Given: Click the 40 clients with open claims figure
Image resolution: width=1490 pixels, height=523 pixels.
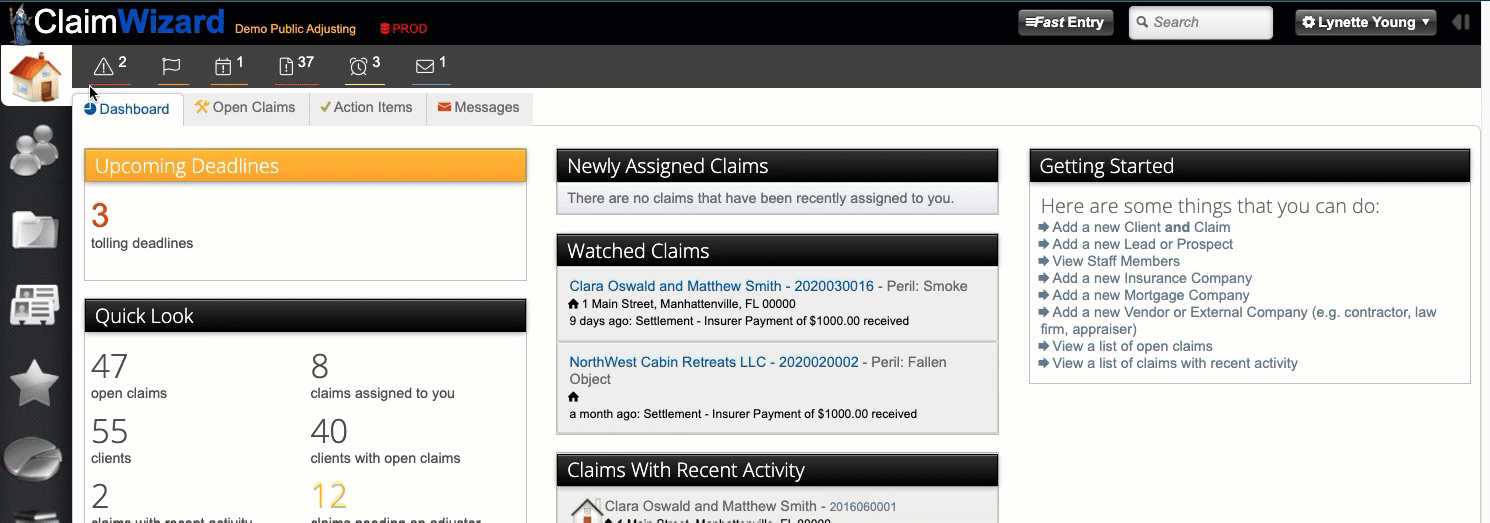Looking at the screenshot, I should 329,431.
